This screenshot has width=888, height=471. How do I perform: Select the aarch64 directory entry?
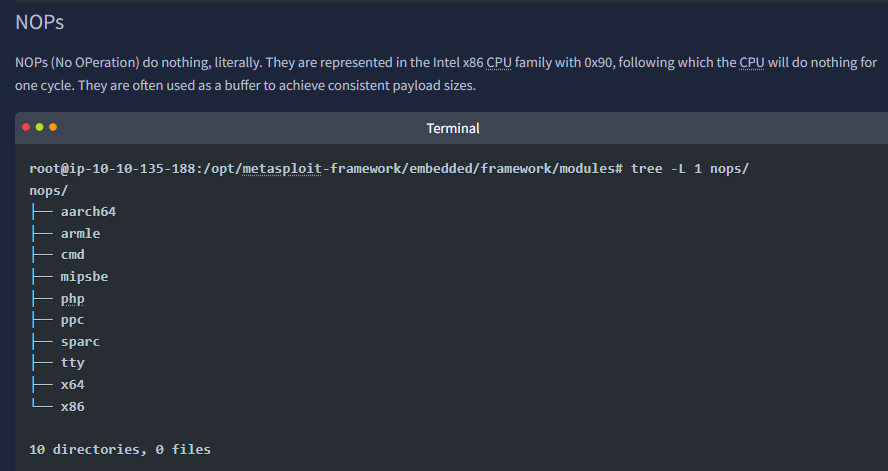pyautogui.click(x=88, y=212)
